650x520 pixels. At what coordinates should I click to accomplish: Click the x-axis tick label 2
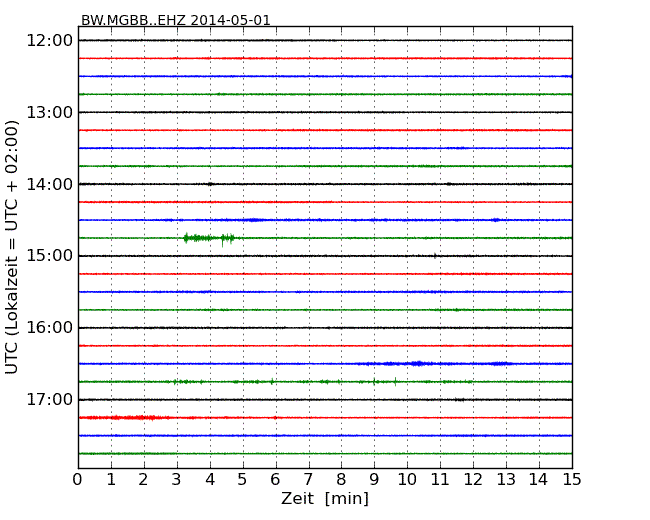(143, 480)
